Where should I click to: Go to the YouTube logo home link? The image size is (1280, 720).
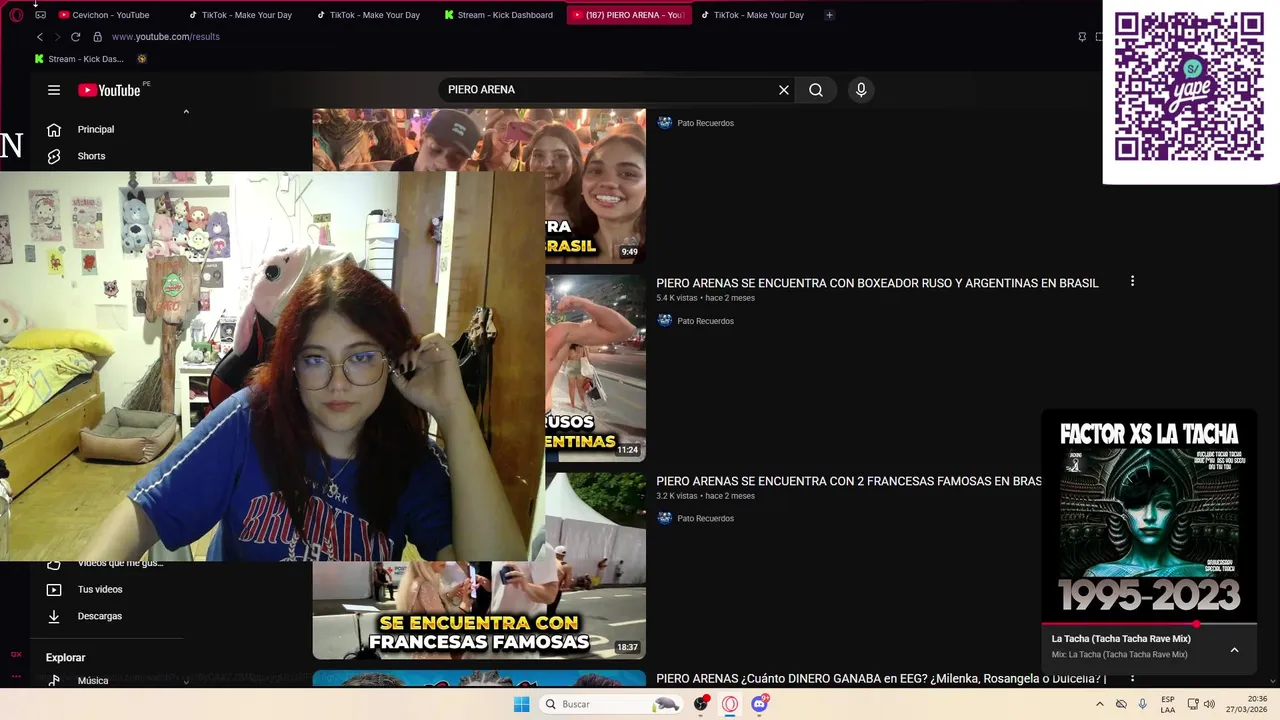(x=109, y=90)
